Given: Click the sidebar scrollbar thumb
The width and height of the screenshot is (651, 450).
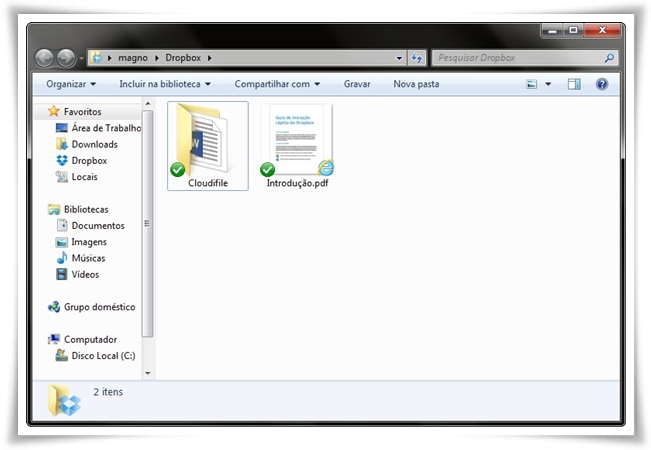Looking at the screenshot, I should pos(147,223).
